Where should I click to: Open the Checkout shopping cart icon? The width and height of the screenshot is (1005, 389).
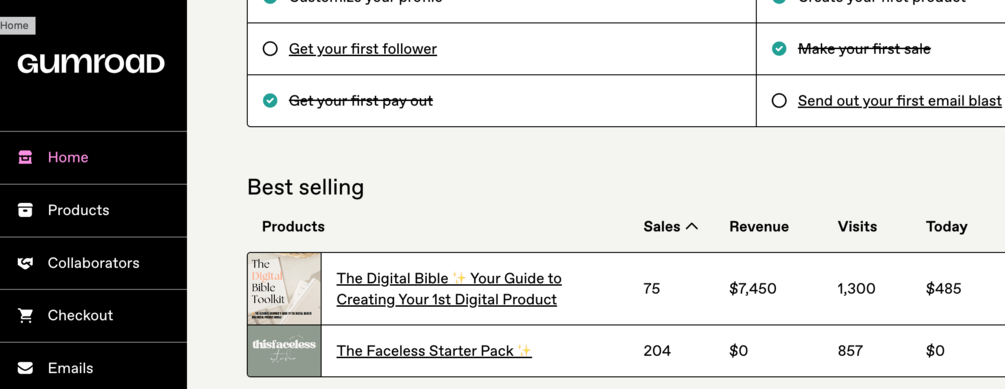(25, 315)
